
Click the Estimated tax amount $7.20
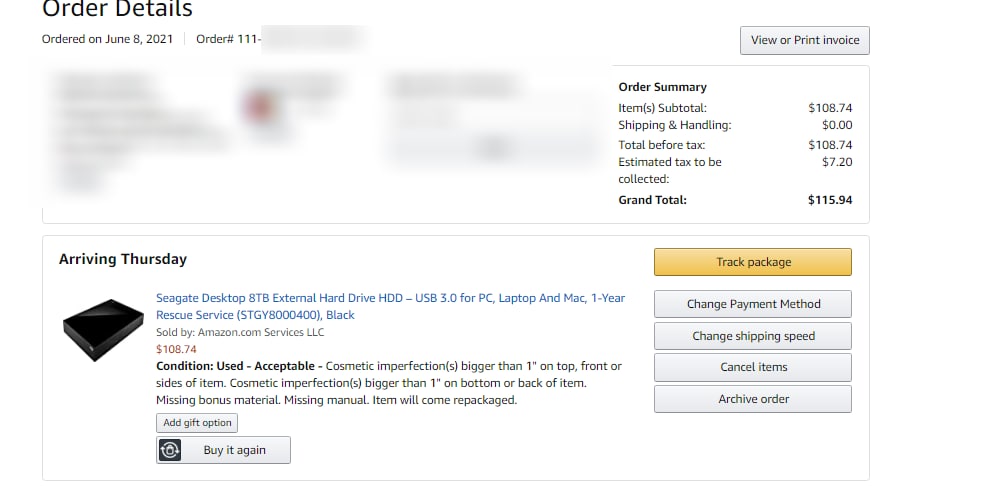click(837, 162)
